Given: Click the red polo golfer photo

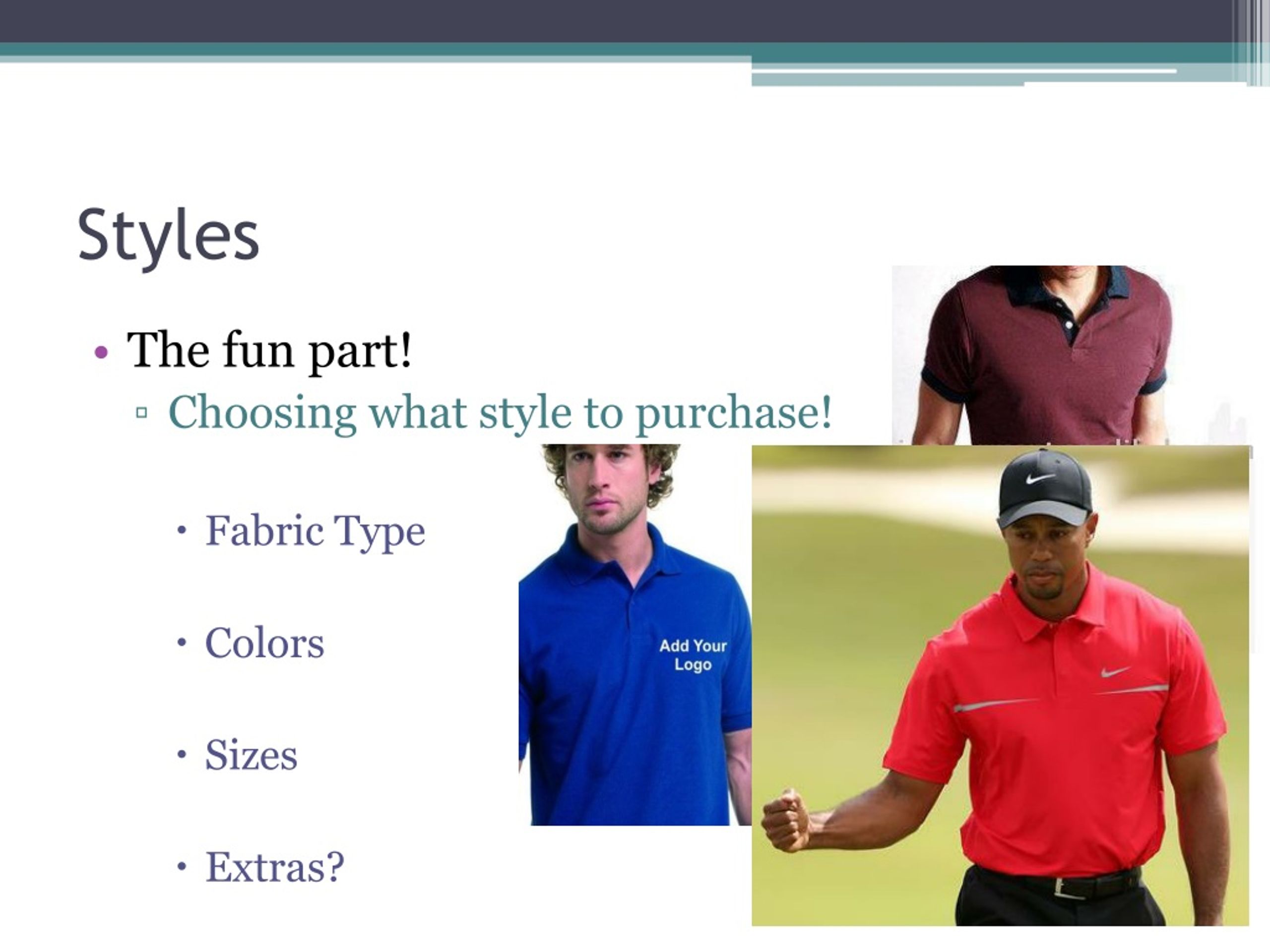Looking at the screenshot, I should pos(1001,685).
